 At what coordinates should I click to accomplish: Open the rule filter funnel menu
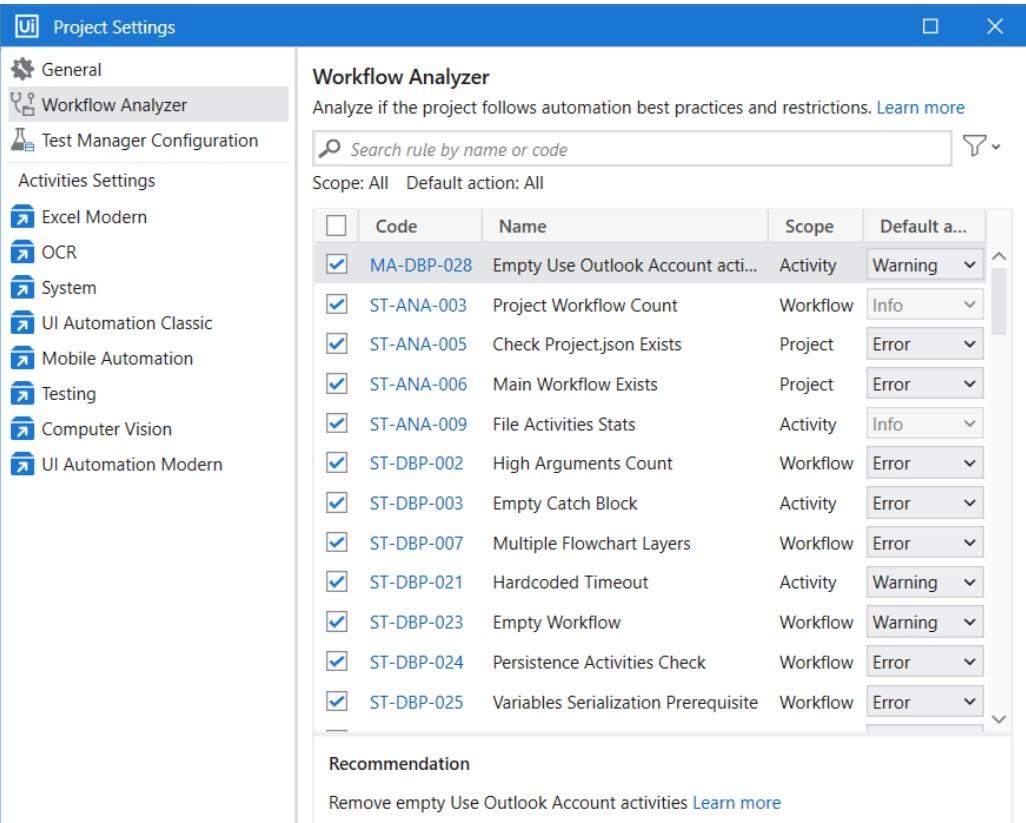pyautogui.click(x=981, y=146)
